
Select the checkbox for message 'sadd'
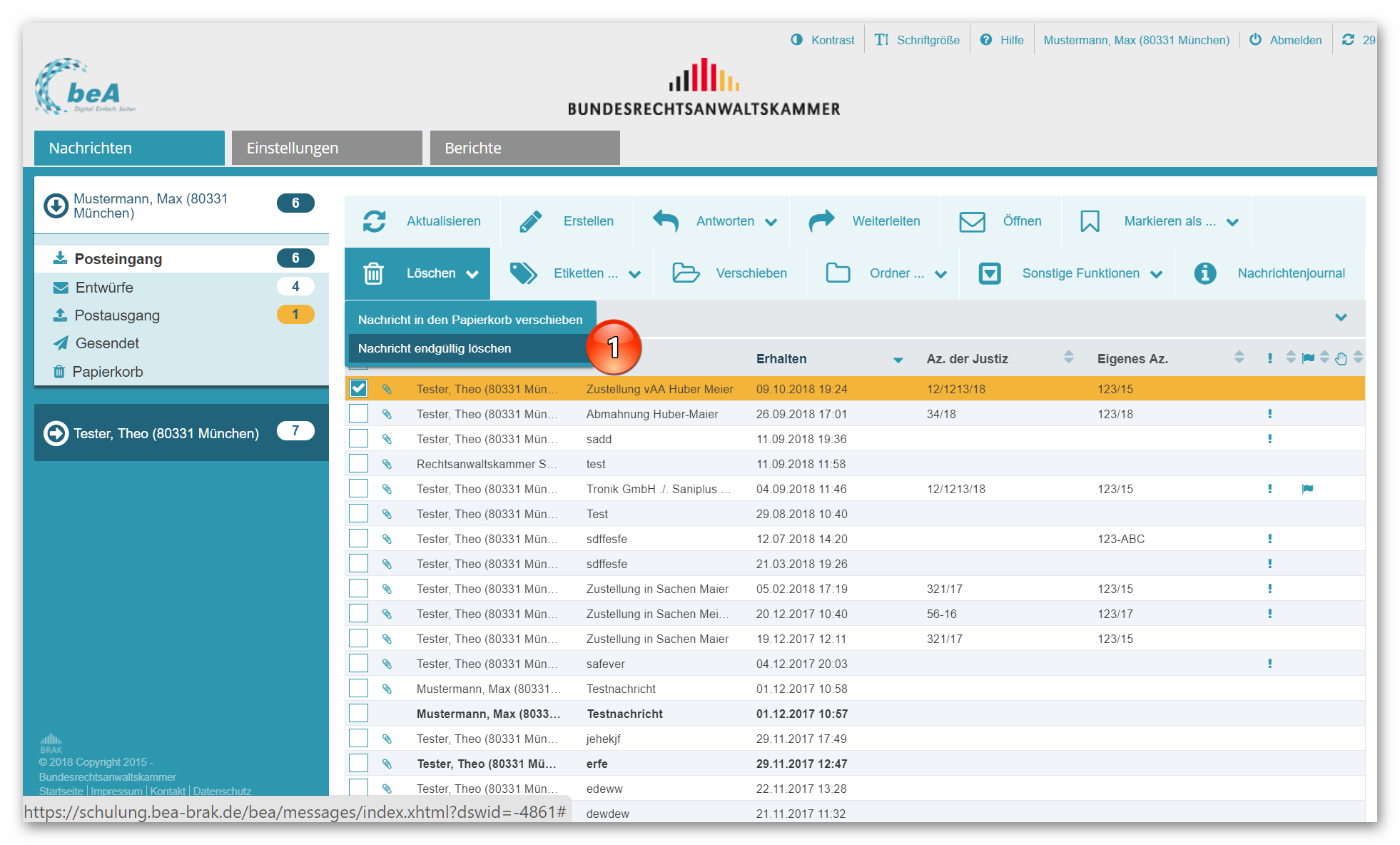(x=358, y=439)
